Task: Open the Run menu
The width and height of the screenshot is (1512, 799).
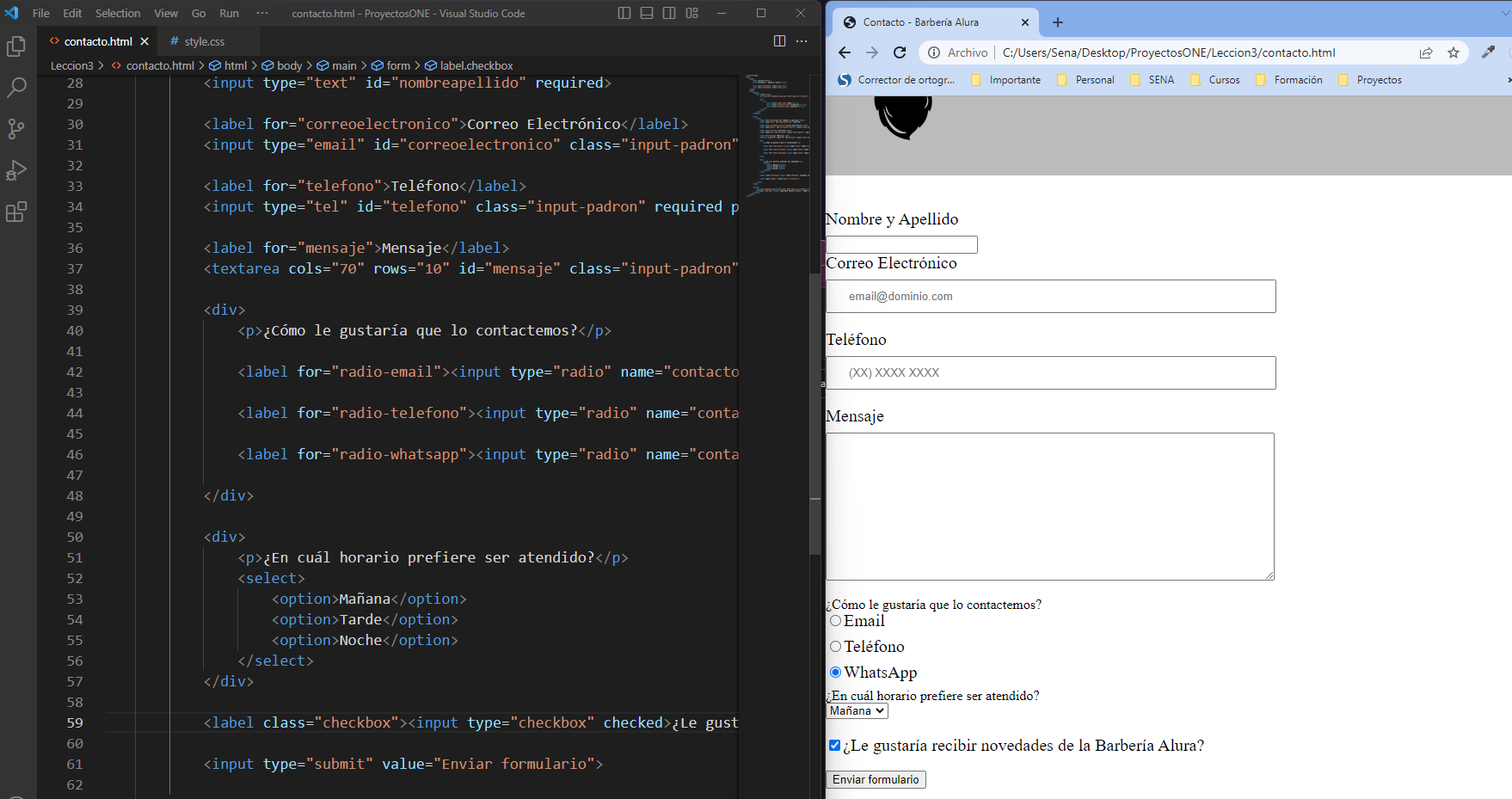Action: (x=229, y=13)
